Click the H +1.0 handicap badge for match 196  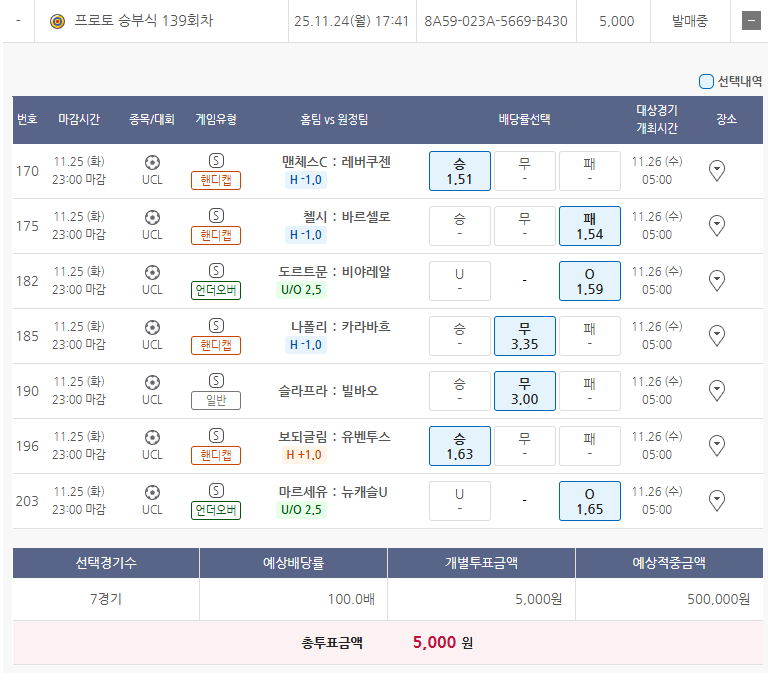306,454
